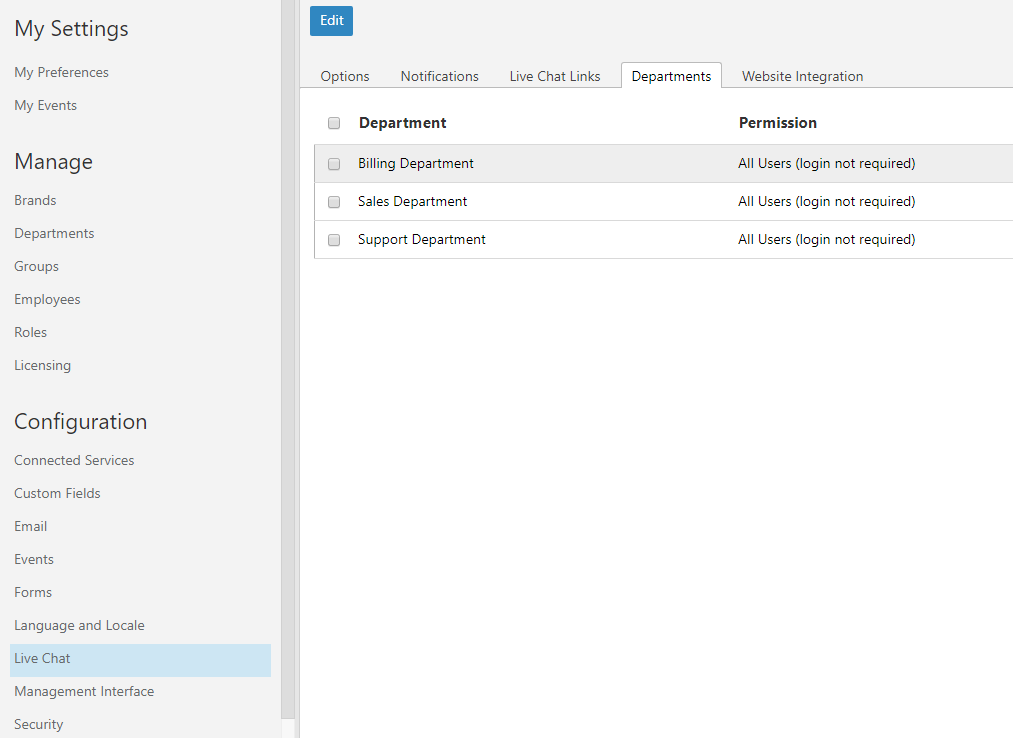1013x738 pixels.
Task: Navigate to Employees in sidebar
Action: pyautogui.click(x=47, y=299)
